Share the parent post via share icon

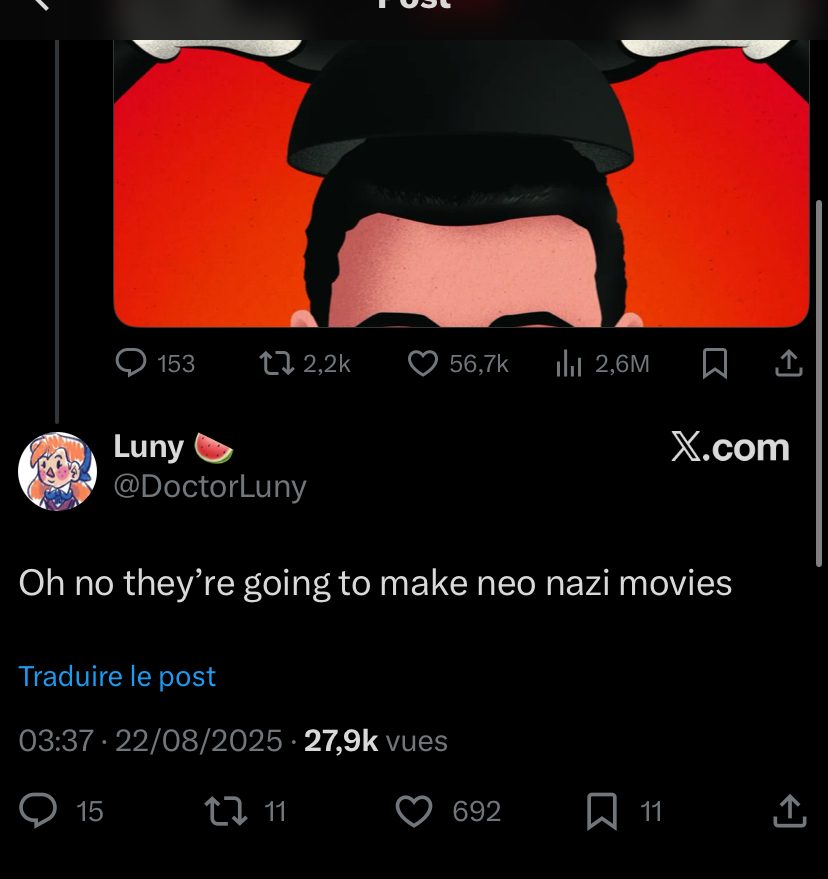coord(789,363)
